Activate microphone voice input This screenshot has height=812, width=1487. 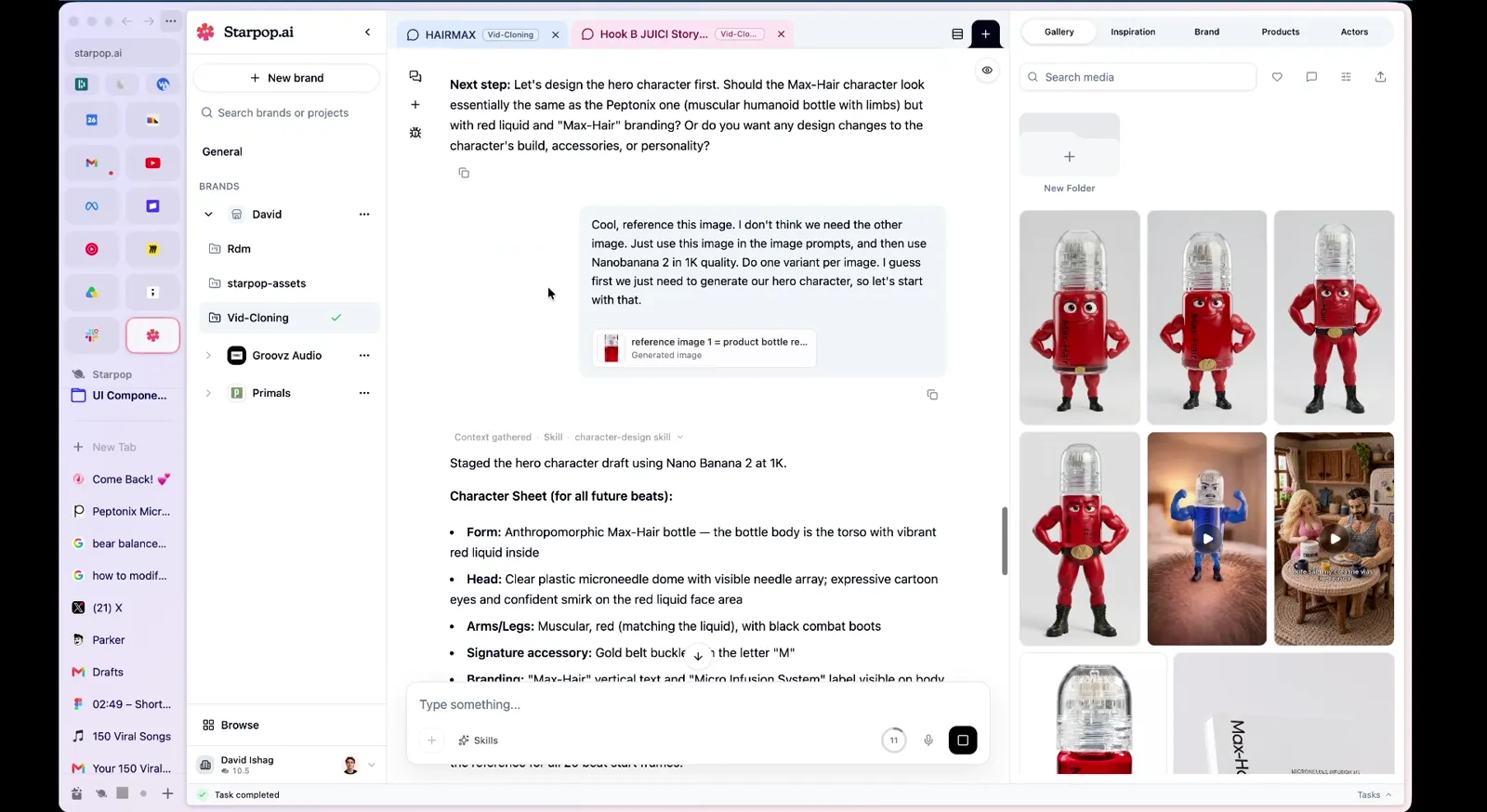tap(928, 740)
